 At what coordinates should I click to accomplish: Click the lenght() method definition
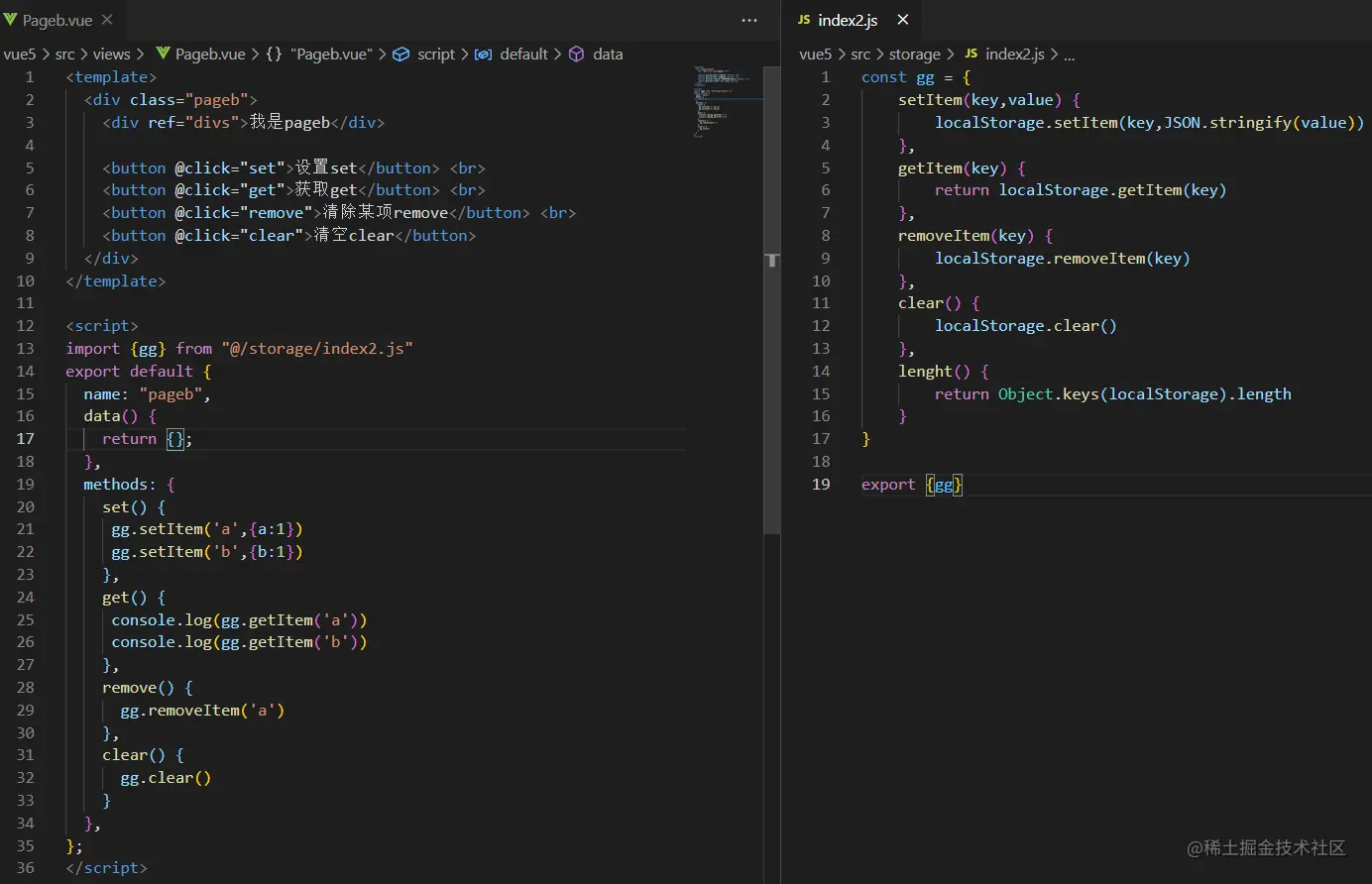point(944,372)
